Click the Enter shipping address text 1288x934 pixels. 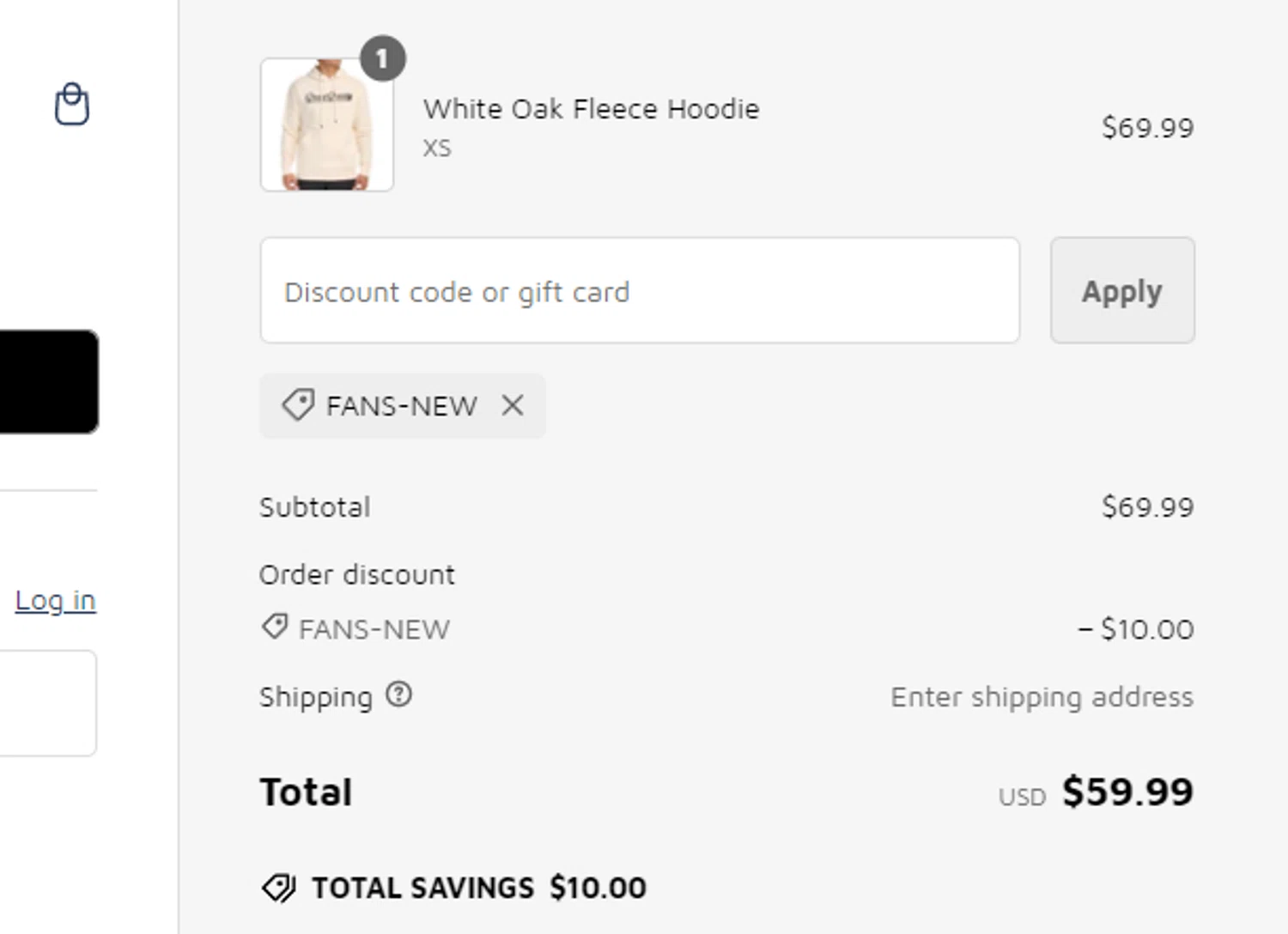1042,697
